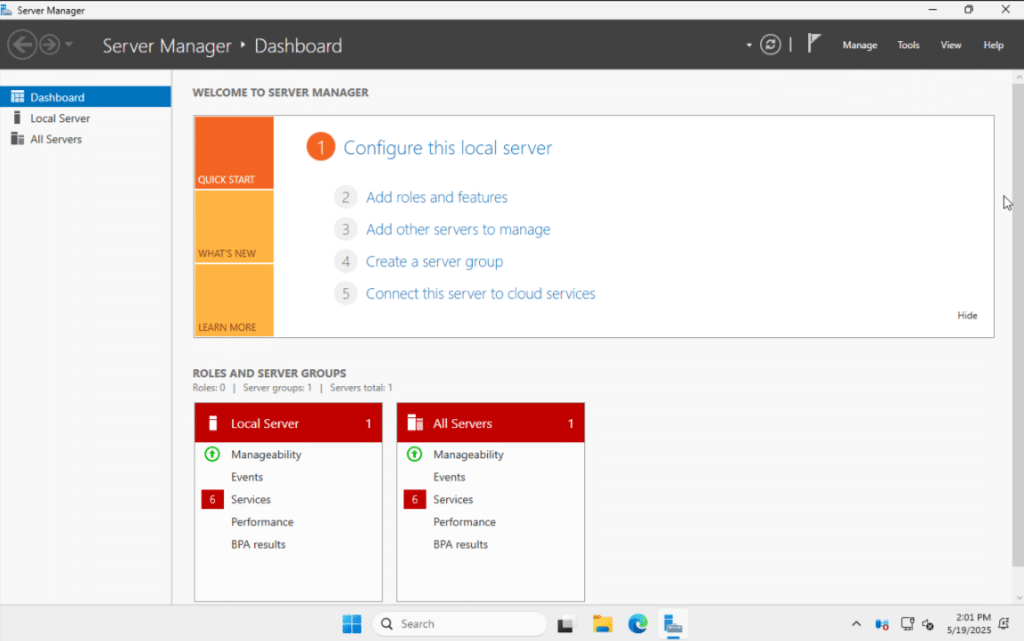This screenshot has width=1024, height=641.
Task: Open the What's New tile
Action: 234,227
